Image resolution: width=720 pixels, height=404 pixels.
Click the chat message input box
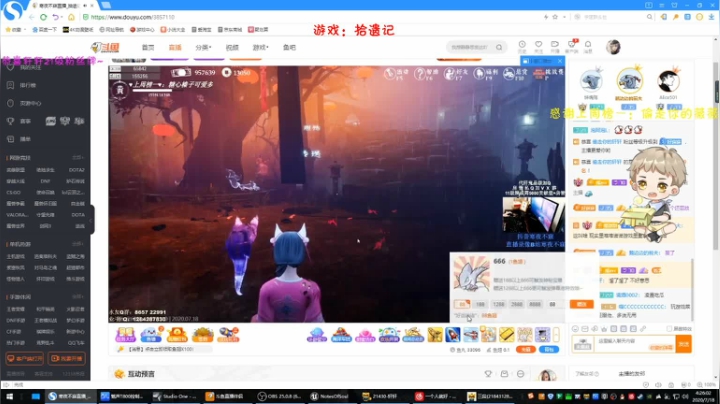click(634, 344)
